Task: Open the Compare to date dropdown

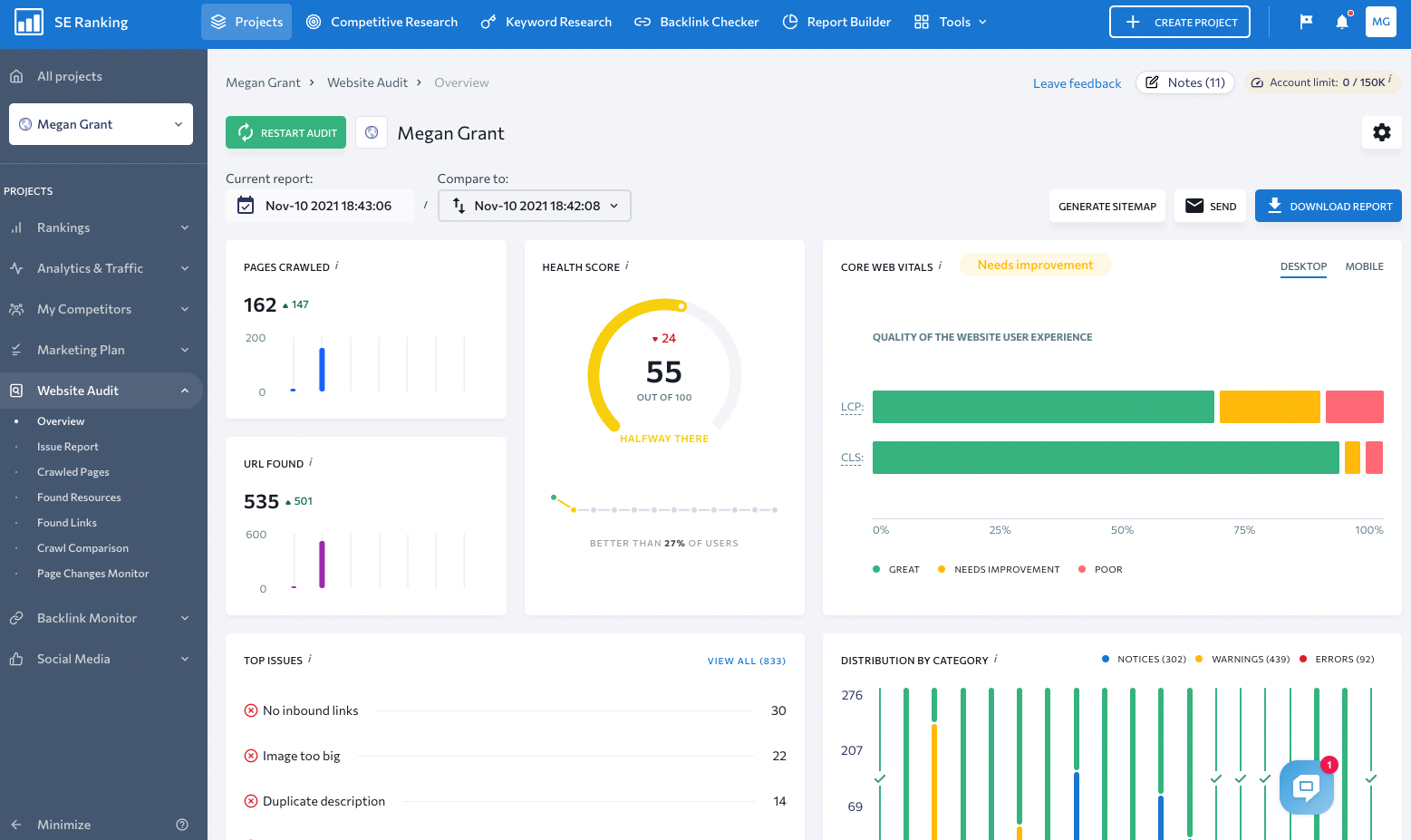Action: tap(535, 206)
